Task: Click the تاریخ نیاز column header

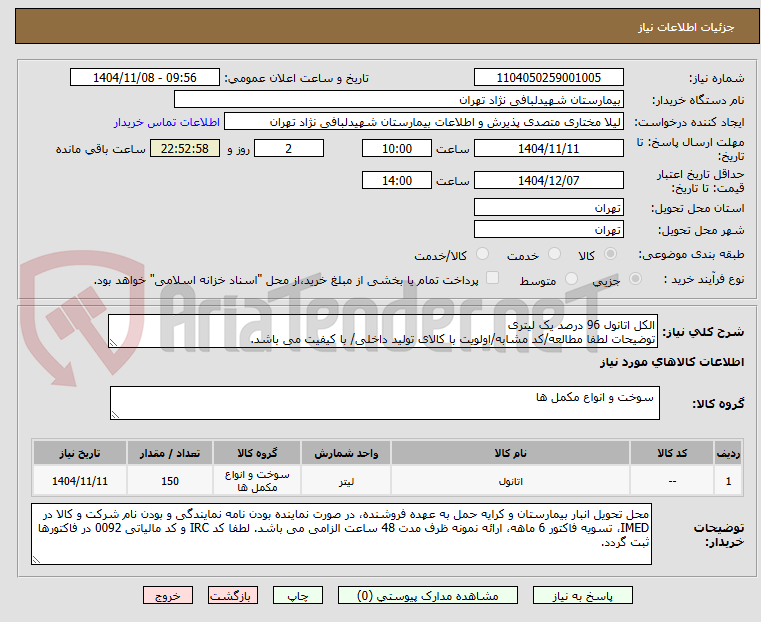Action: tap(80, 453)
